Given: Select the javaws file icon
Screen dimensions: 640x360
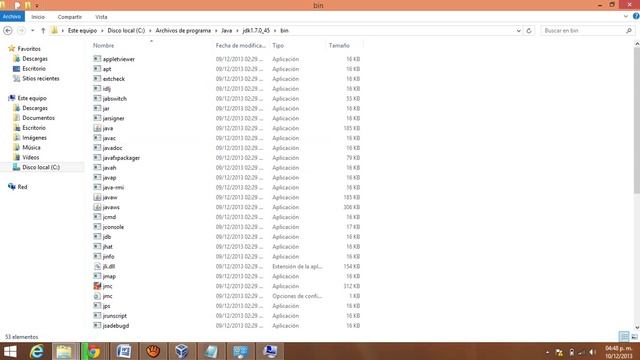Looking at the screenshot, I should pos(97,207).
